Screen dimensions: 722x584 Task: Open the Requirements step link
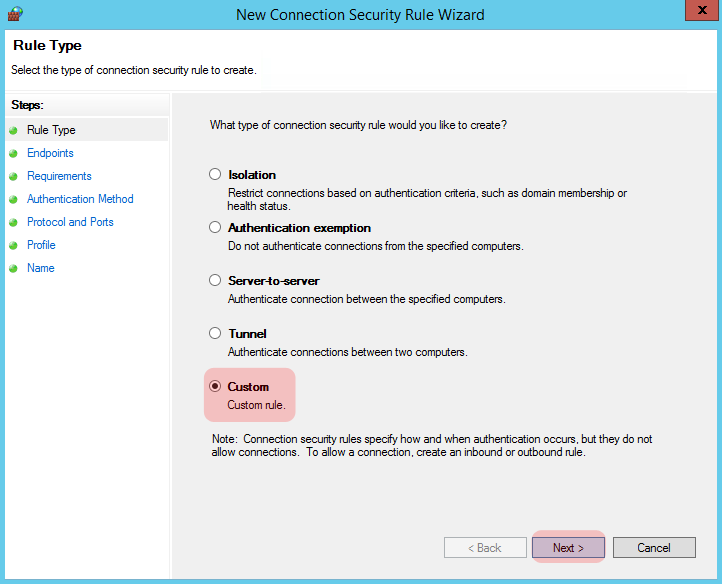[x=59, y=176]
